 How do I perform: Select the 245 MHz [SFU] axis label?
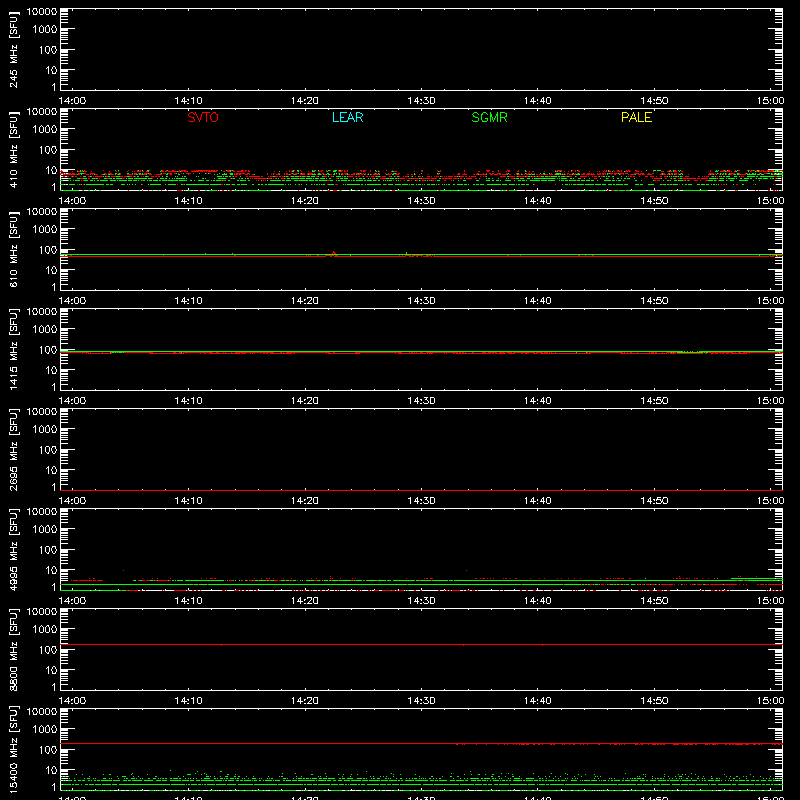[x=13, y=49]
